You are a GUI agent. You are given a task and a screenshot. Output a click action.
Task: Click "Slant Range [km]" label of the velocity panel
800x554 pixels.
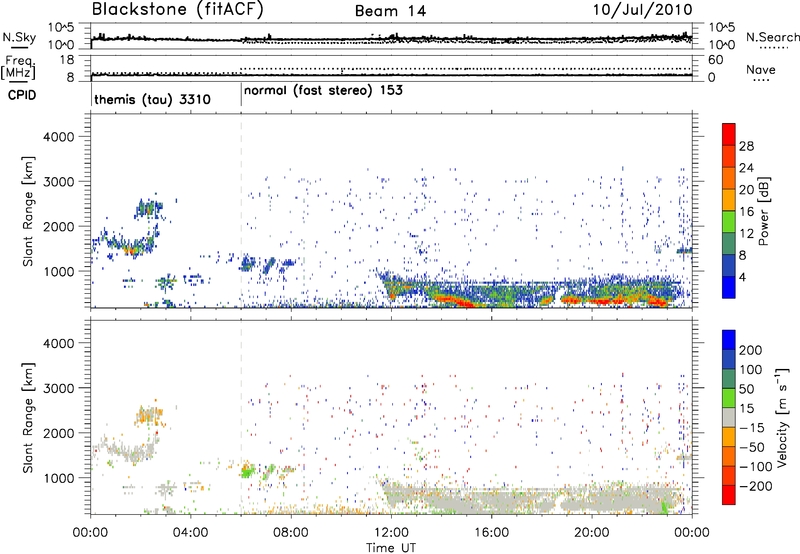(x=28, y=417)
